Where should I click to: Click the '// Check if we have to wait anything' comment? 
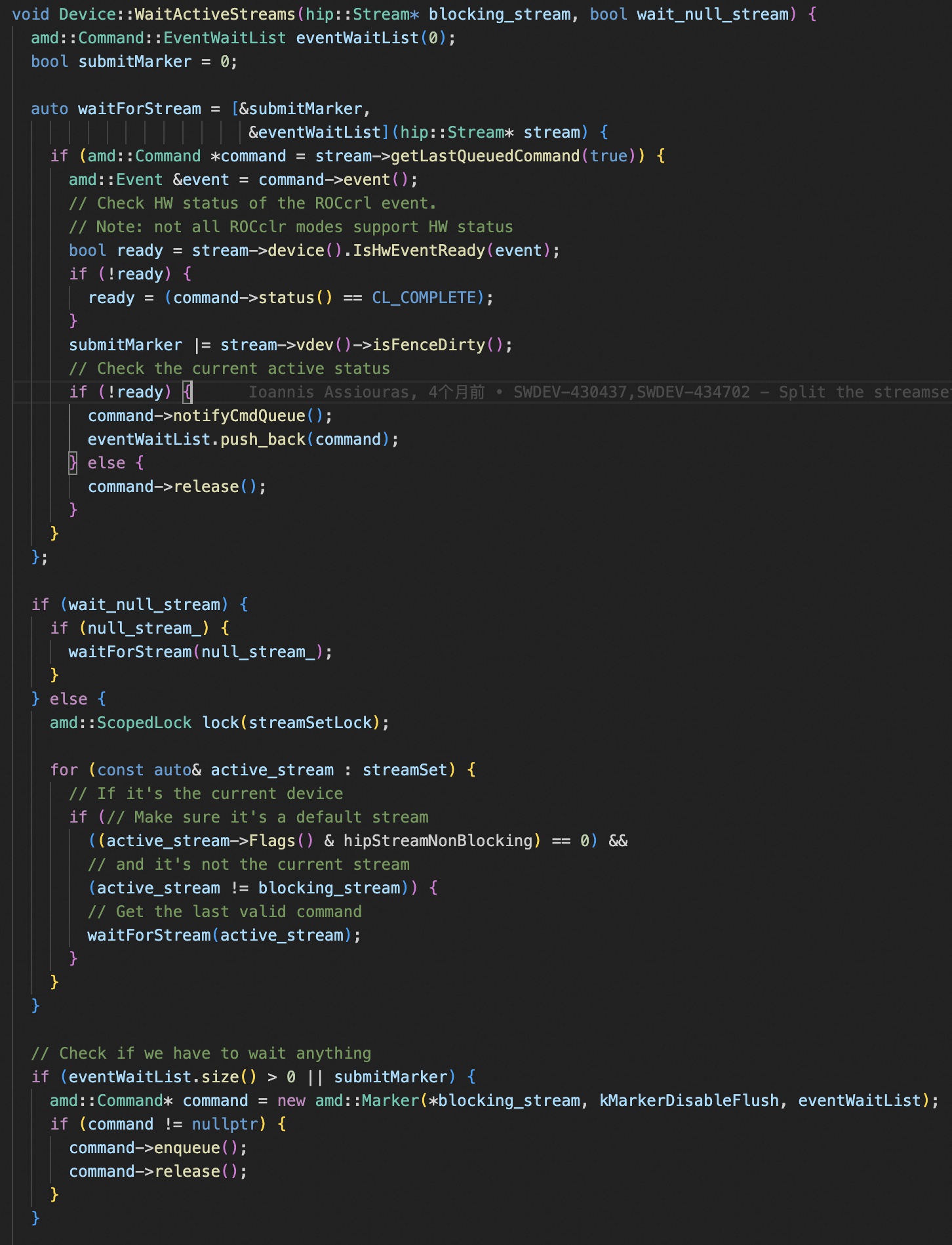(x=201, y=1053)
